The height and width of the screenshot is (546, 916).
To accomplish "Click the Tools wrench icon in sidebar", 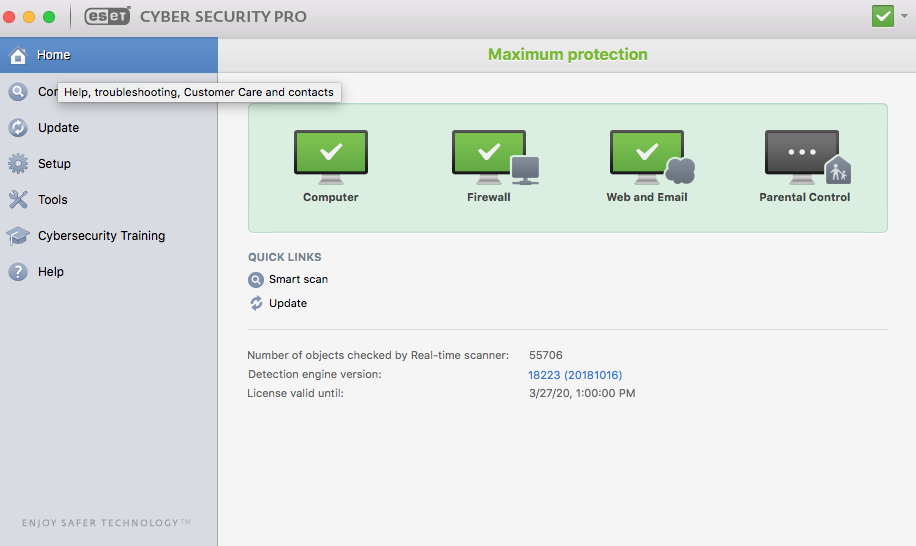I will pos(18,200).
